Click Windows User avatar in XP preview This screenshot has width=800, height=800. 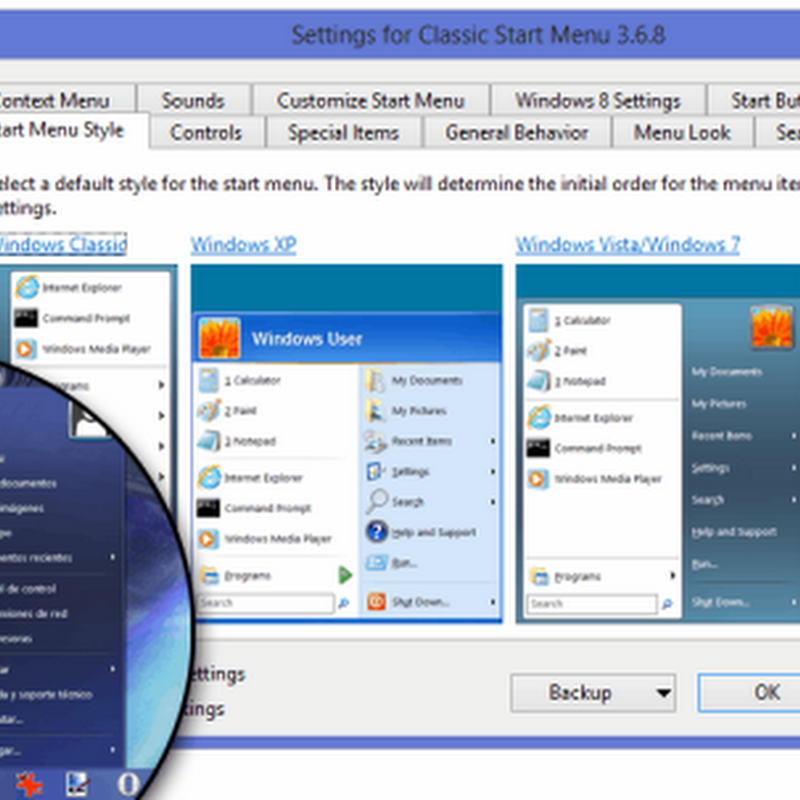point(219,338)
